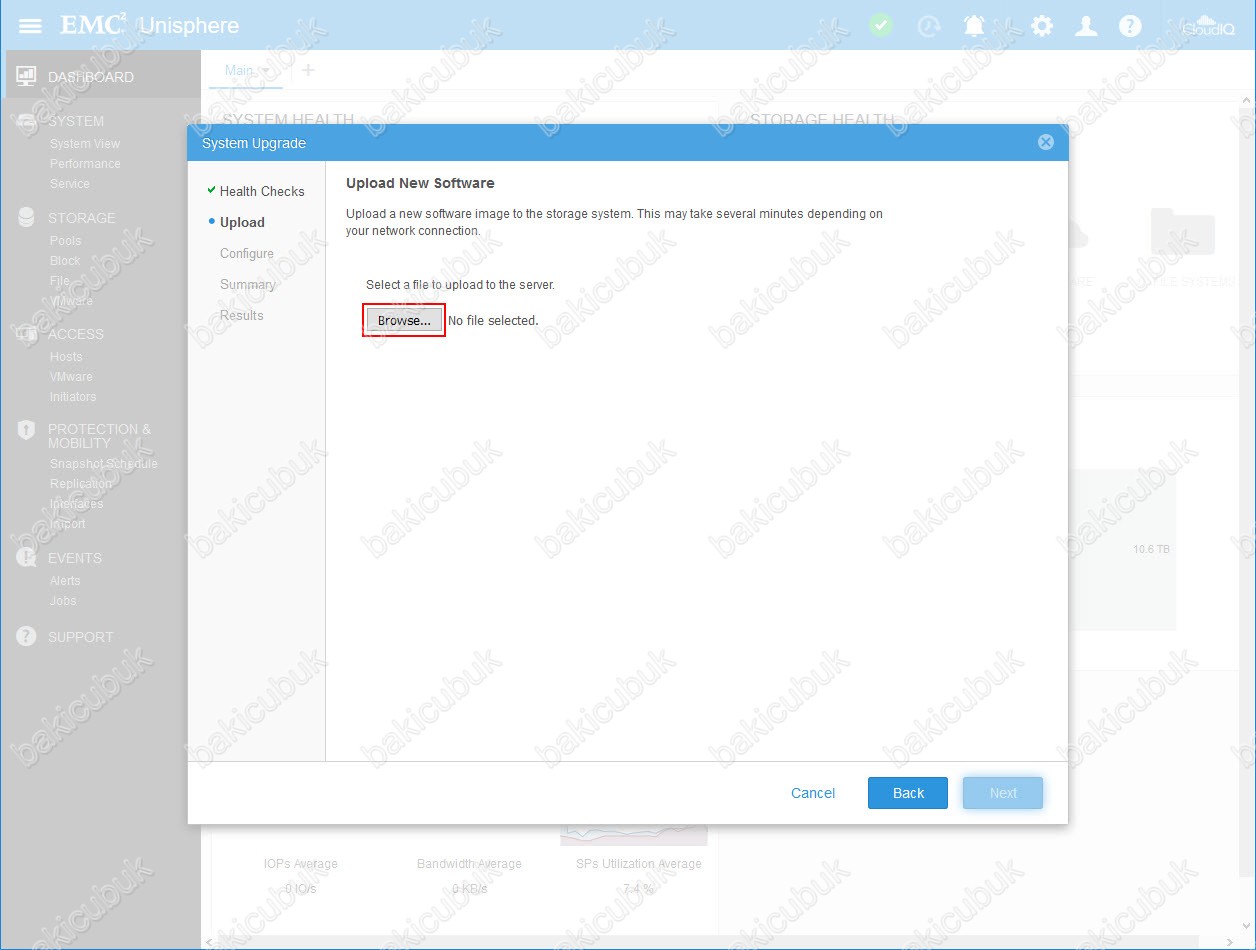Open the Main tab dropdown arrow
1256x950 pixels.
[x=265, y=71]
